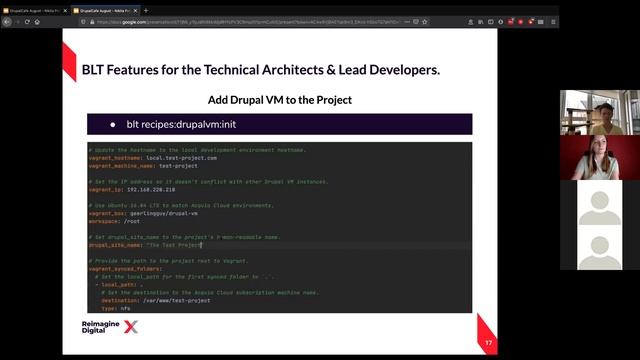Click the 'Reimagine Digital' logo on the slide
This screenshot has width=640, height=360.
[109, 327]
